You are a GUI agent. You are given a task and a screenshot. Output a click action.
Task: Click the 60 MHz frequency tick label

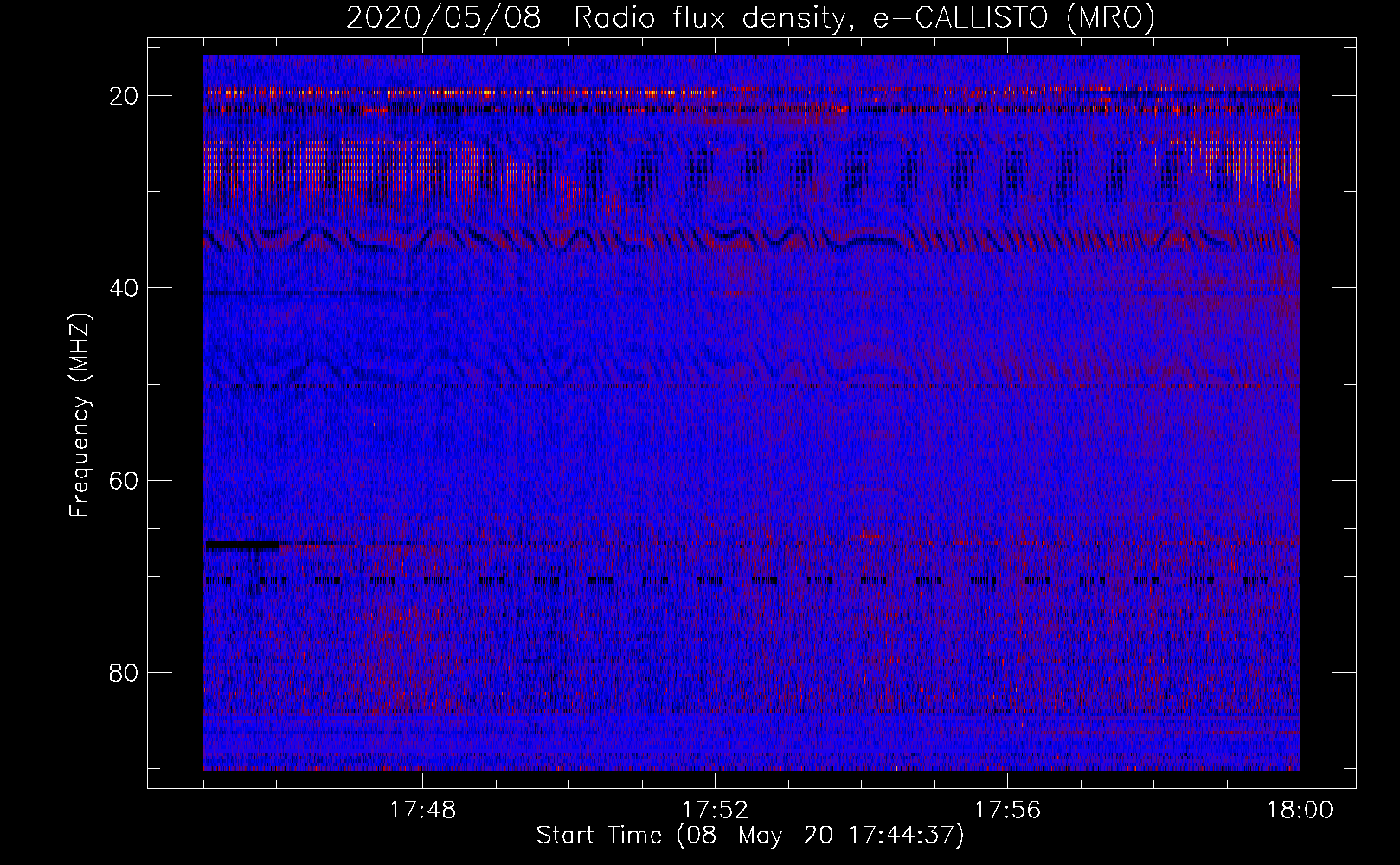tap(125, 480)
